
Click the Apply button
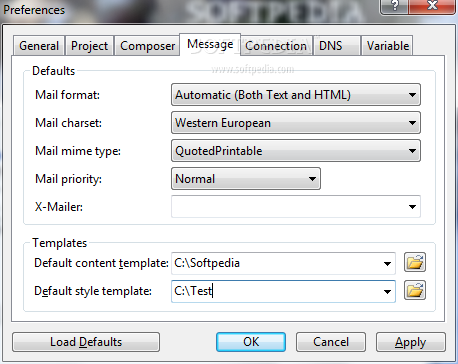pos(411,342)
